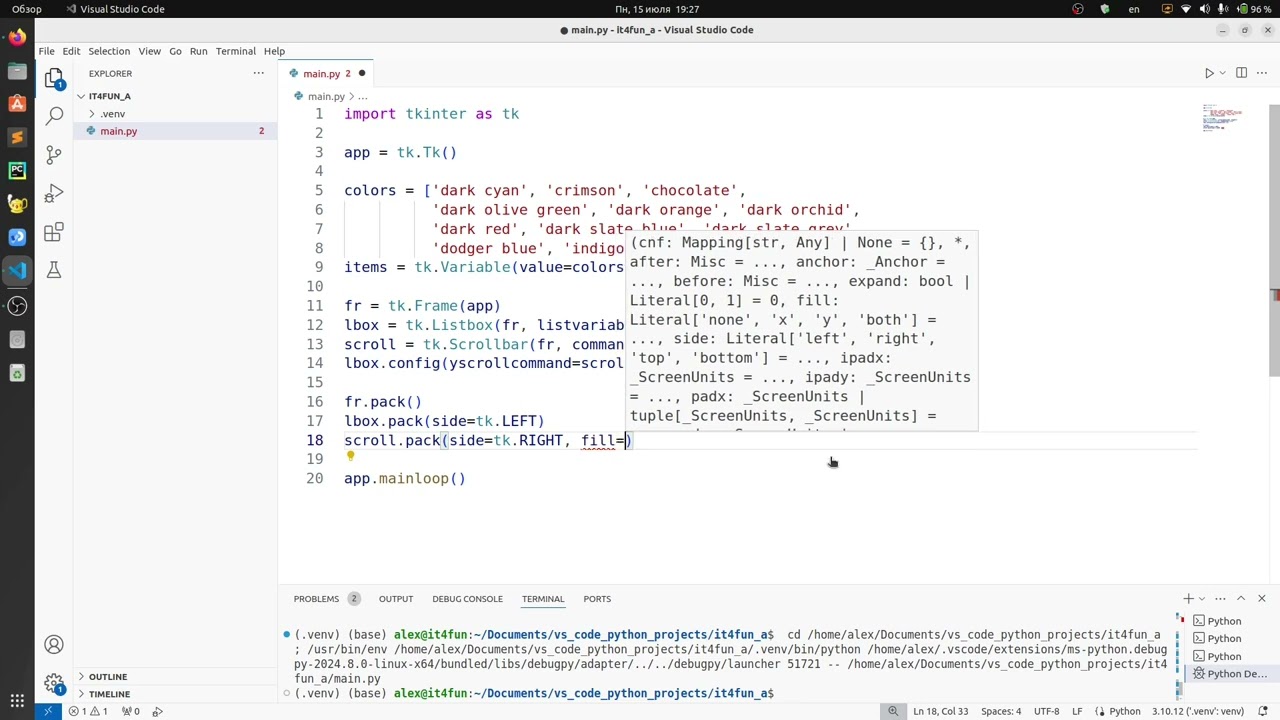Change indentation via Spaces: 4
Viewport: 1280px width, 720px height.
click(1001, 711)
